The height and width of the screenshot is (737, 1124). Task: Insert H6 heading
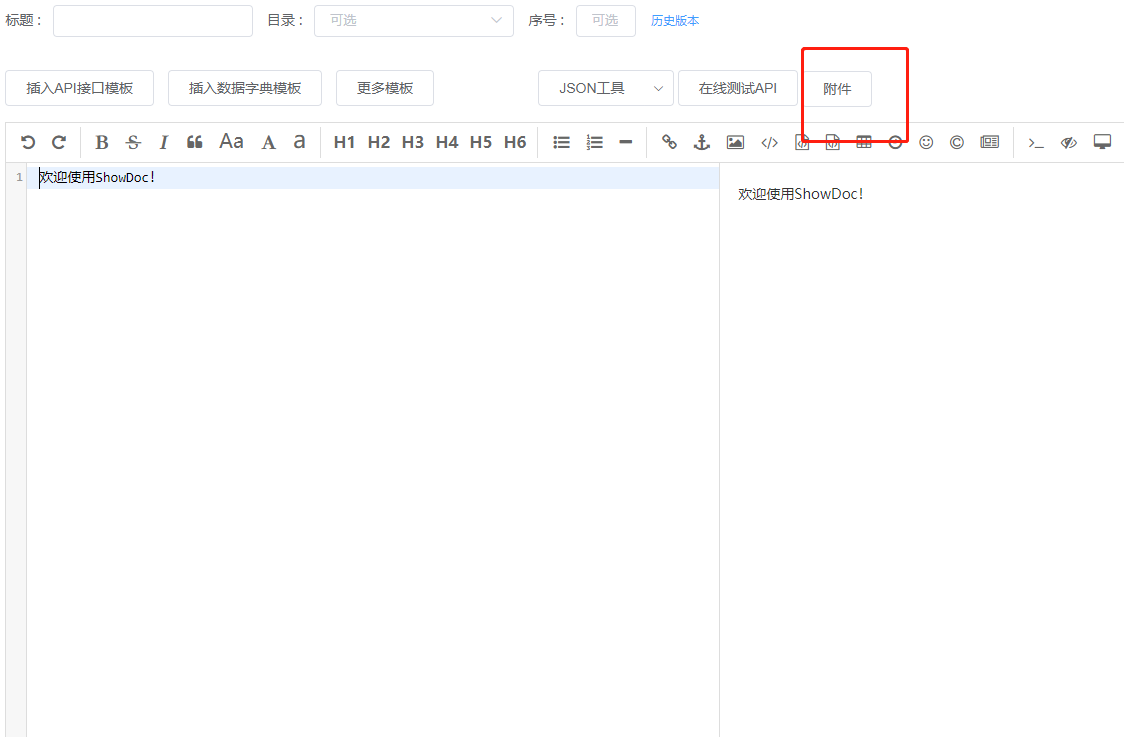[x=515, y=142]
